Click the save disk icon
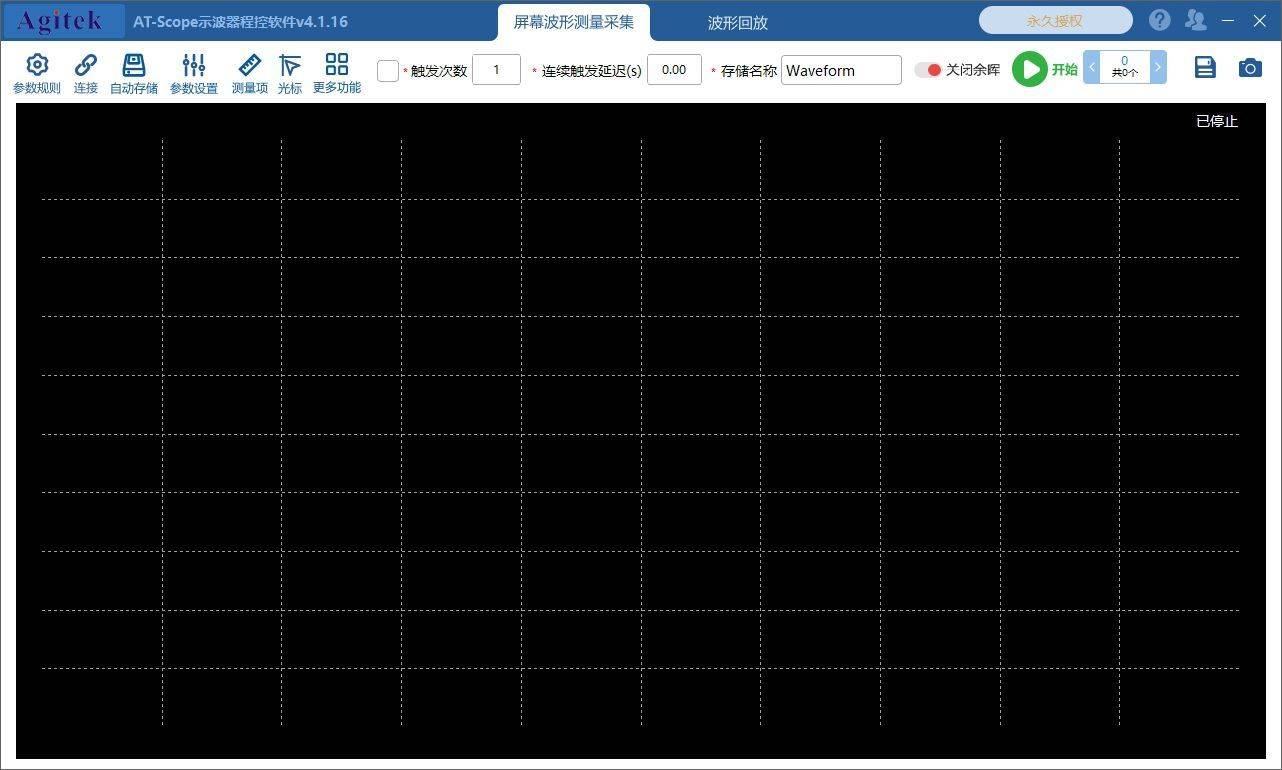 [x=1205, y=67]
